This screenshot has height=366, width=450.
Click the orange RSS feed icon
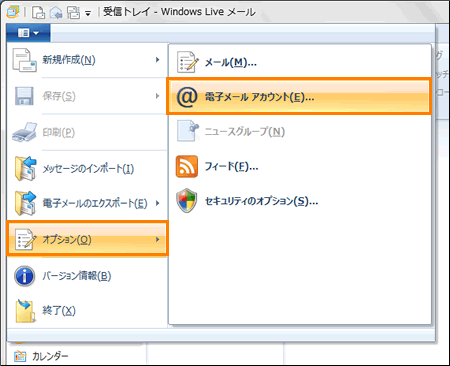pyautogui.click(x=187, y=166)
